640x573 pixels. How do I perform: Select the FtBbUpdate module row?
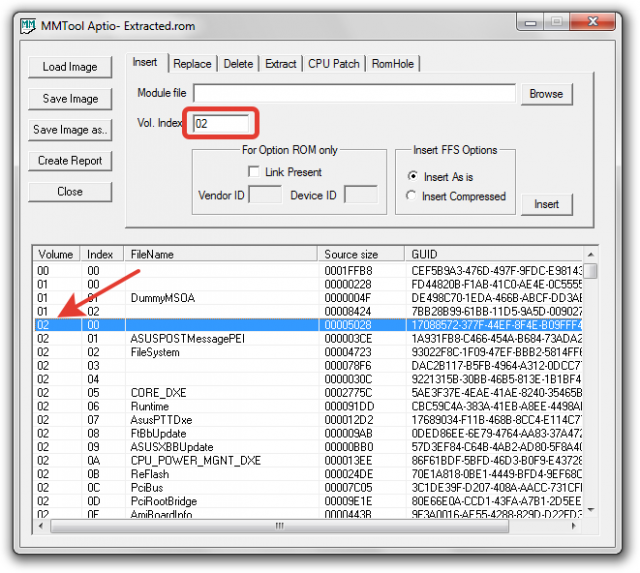pyautogui.click(x=308, y=433)
